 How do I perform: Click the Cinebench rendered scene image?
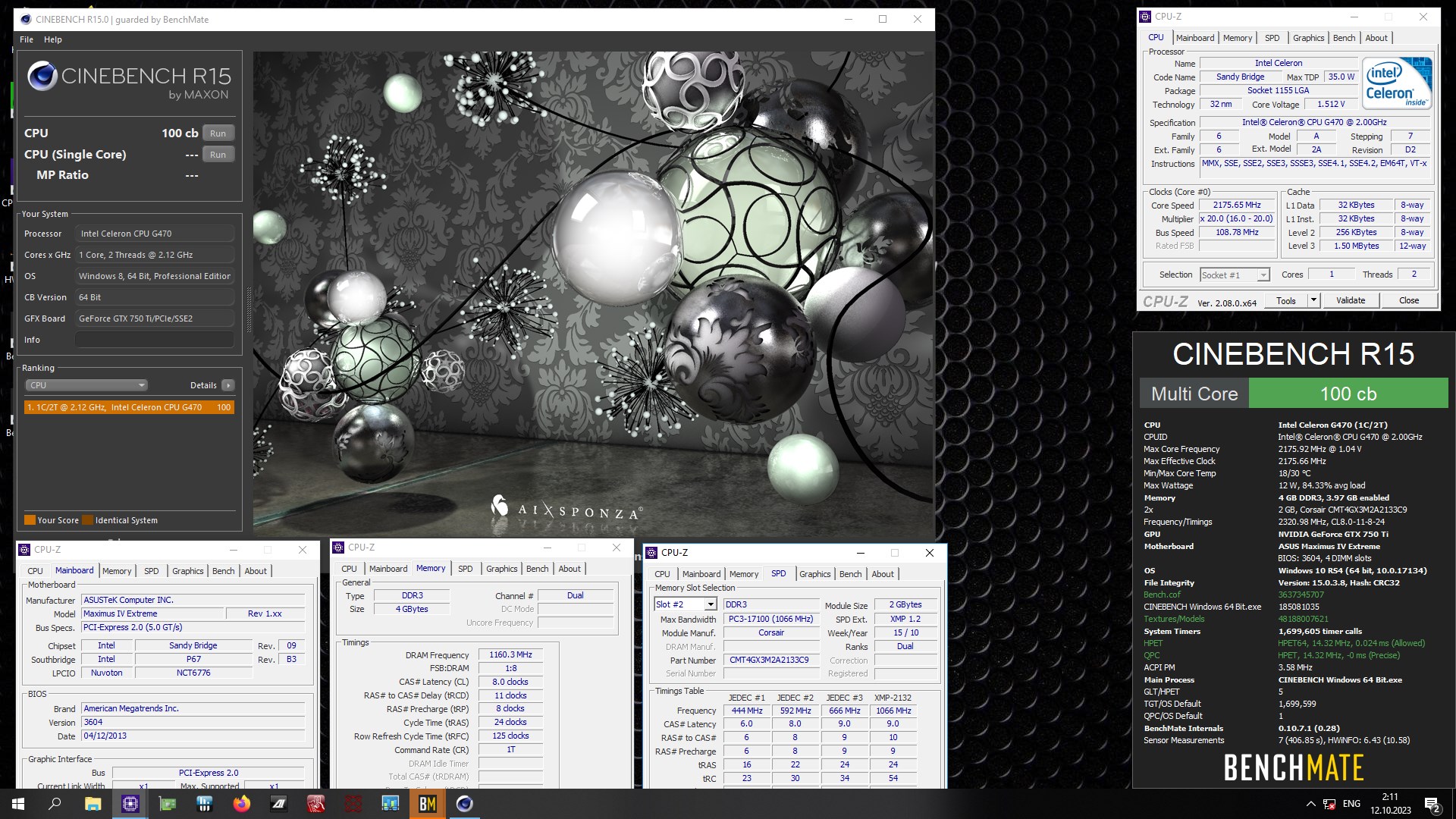(x=593, y=294)
